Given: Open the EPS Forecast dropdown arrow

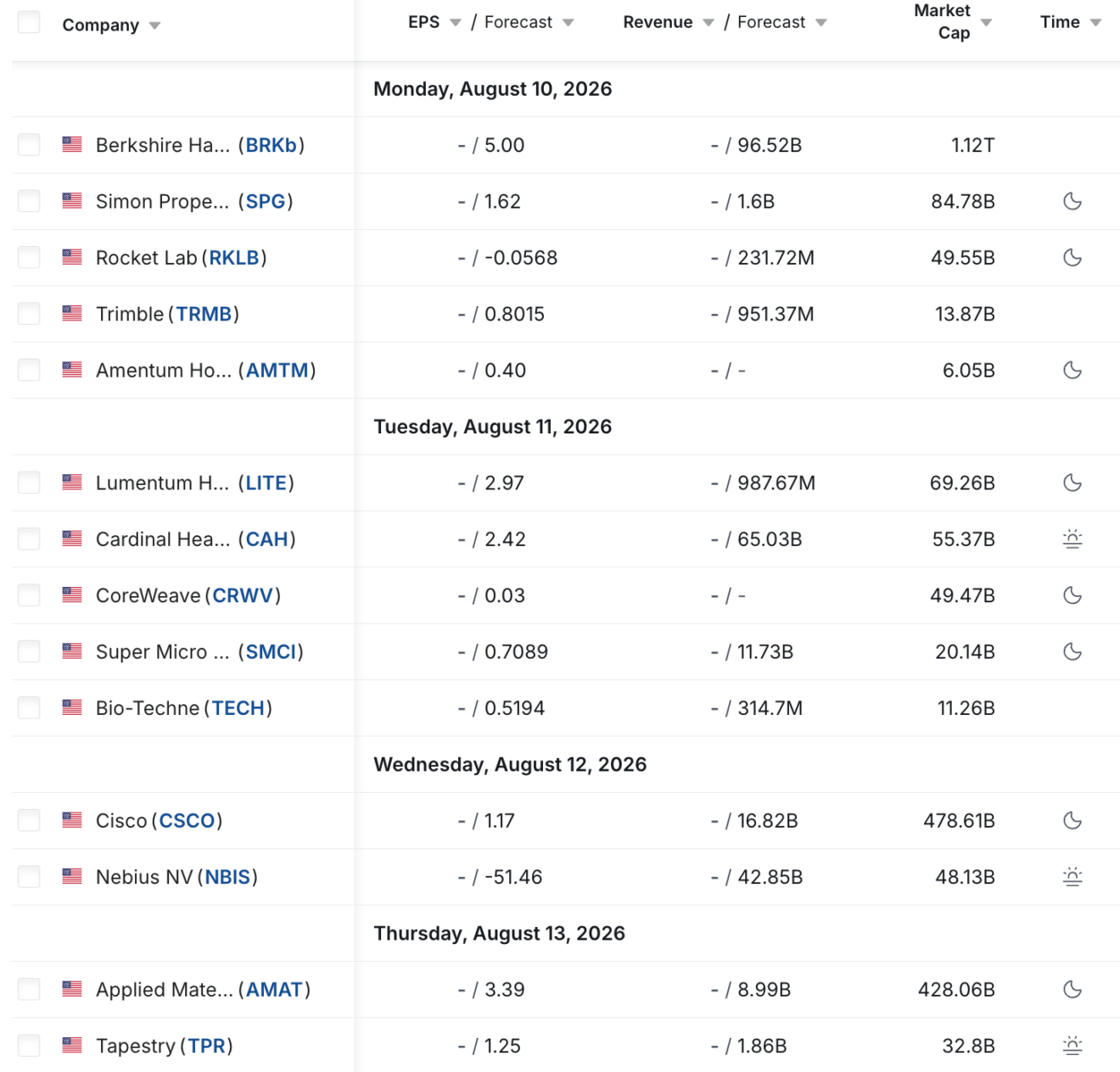Looking at the screenshot, I should point(568,23).
